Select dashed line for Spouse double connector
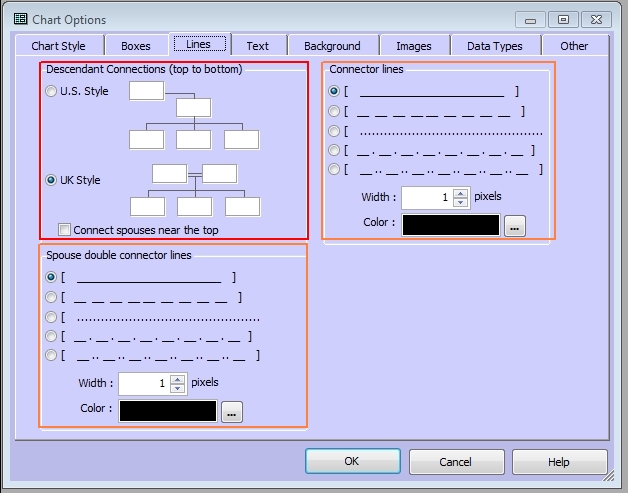 pos(51,297)
